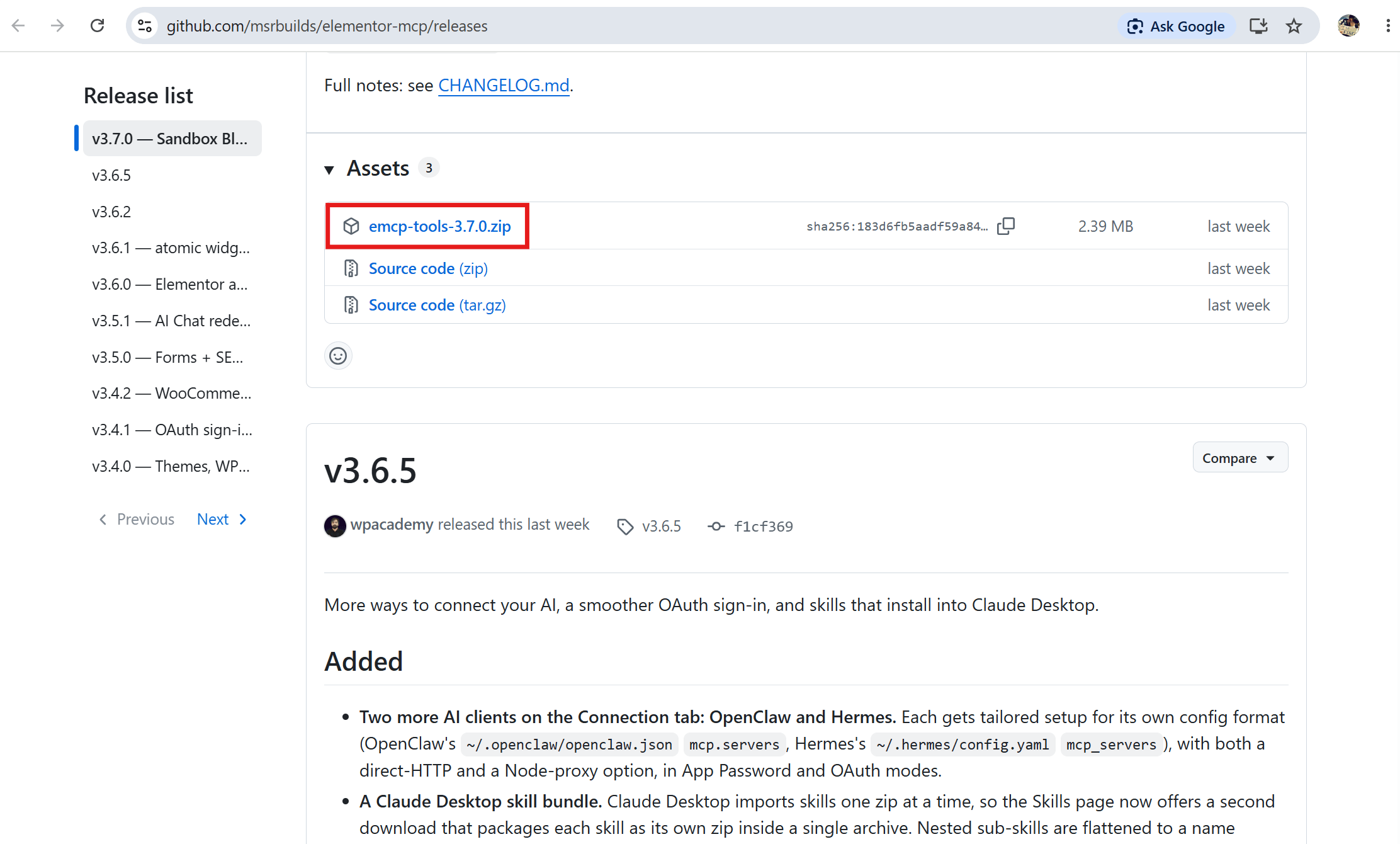This screenshot has height=844, width=1400.
Task: Click the mcp_servers code snippet
Action: (x=1111, y=744)
